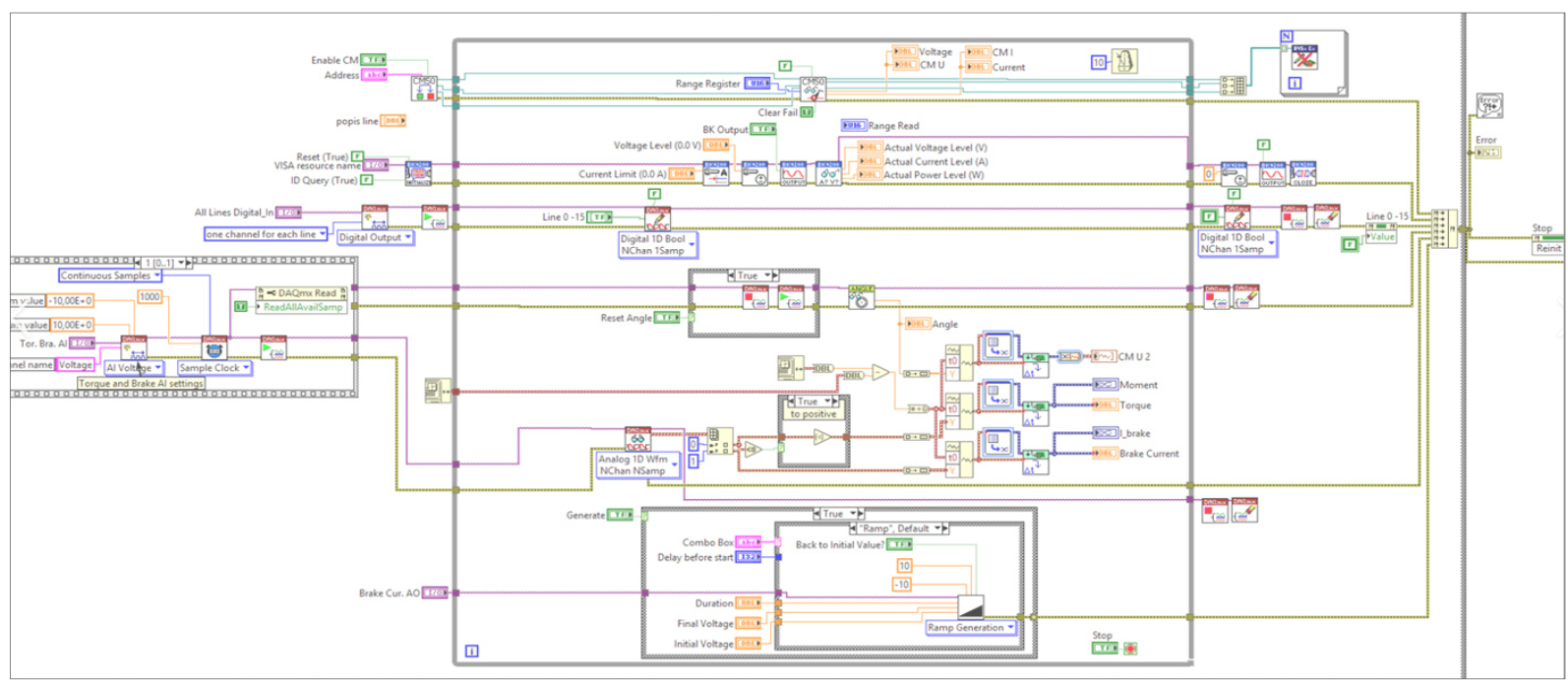
Task: Click the DAQmx Timing Sample Clock VI icon
Action: (213, 347)
